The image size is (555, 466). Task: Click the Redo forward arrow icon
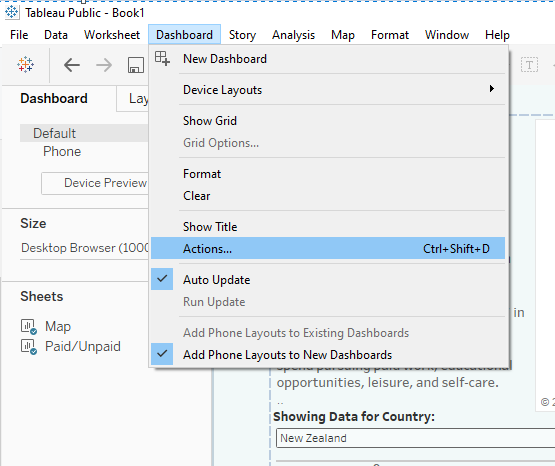(x=104, y=65)
